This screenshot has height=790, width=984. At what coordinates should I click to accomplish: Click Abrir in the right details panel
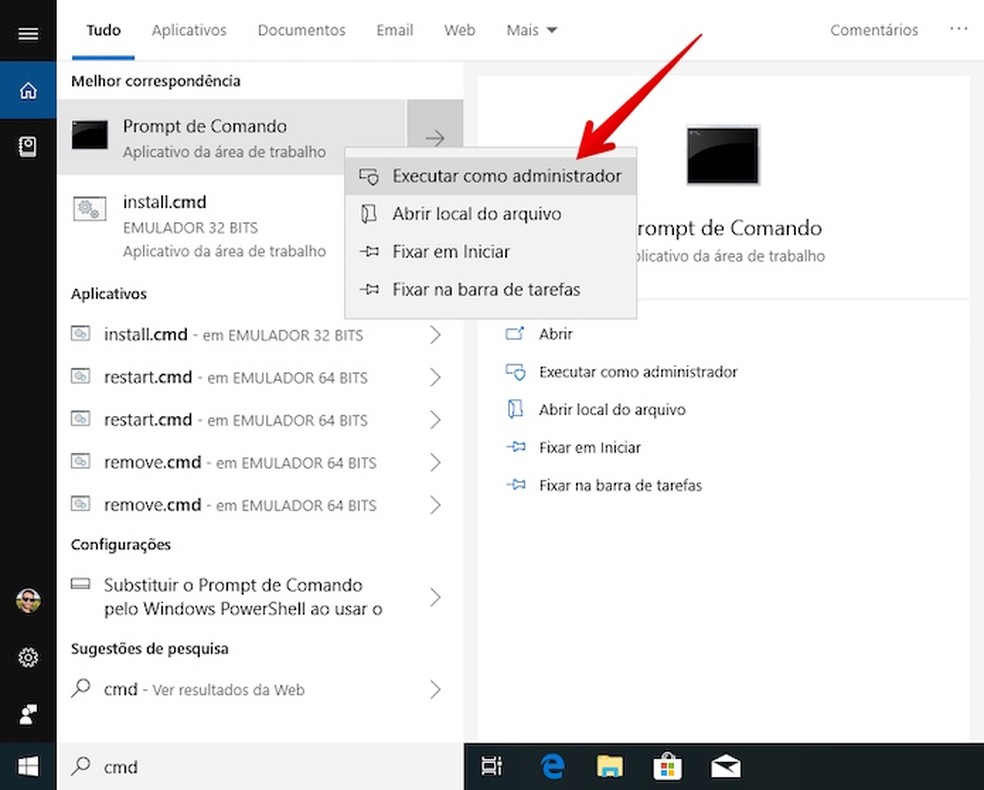point(555,334)
